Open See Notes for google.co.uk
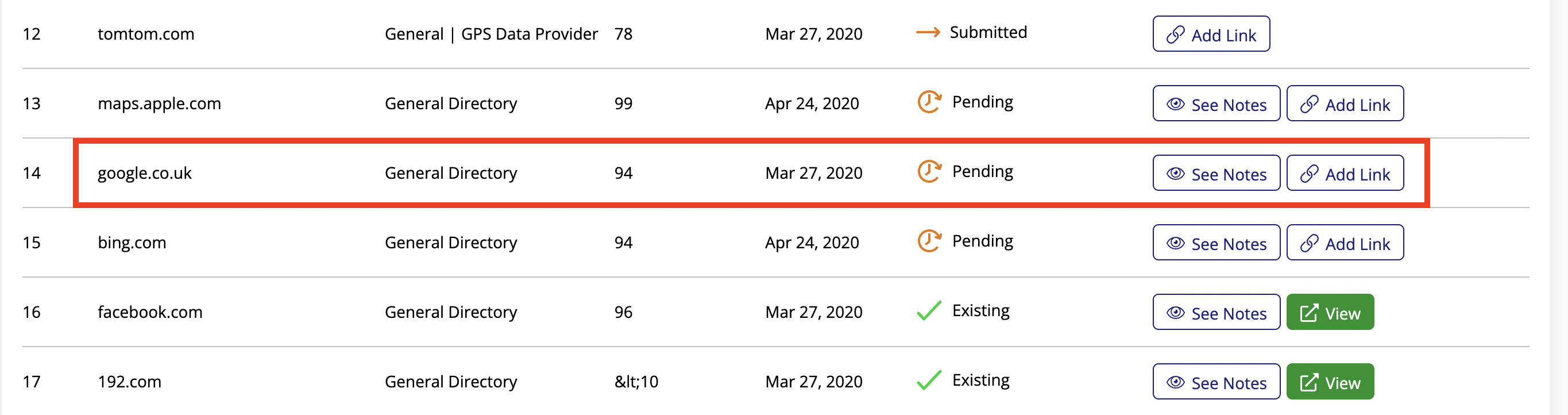This screenshot has height=415, width=1568. [x=1216, y=173]
